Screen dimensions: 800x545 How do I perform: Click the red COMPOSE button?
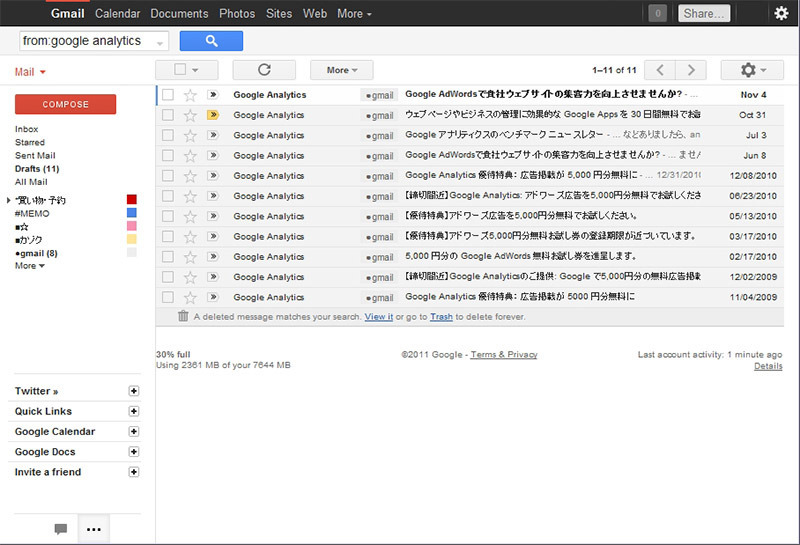(x=65, y=104)
